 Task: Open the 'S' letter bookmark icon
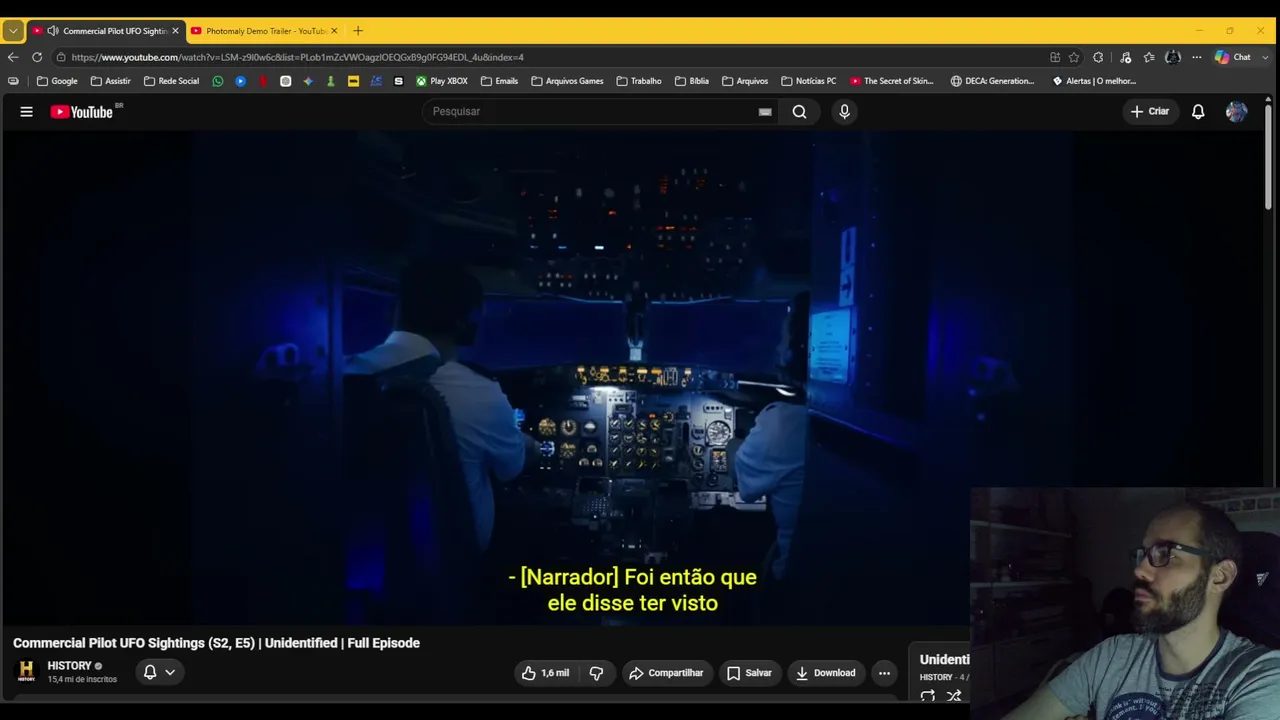[398, 81]
